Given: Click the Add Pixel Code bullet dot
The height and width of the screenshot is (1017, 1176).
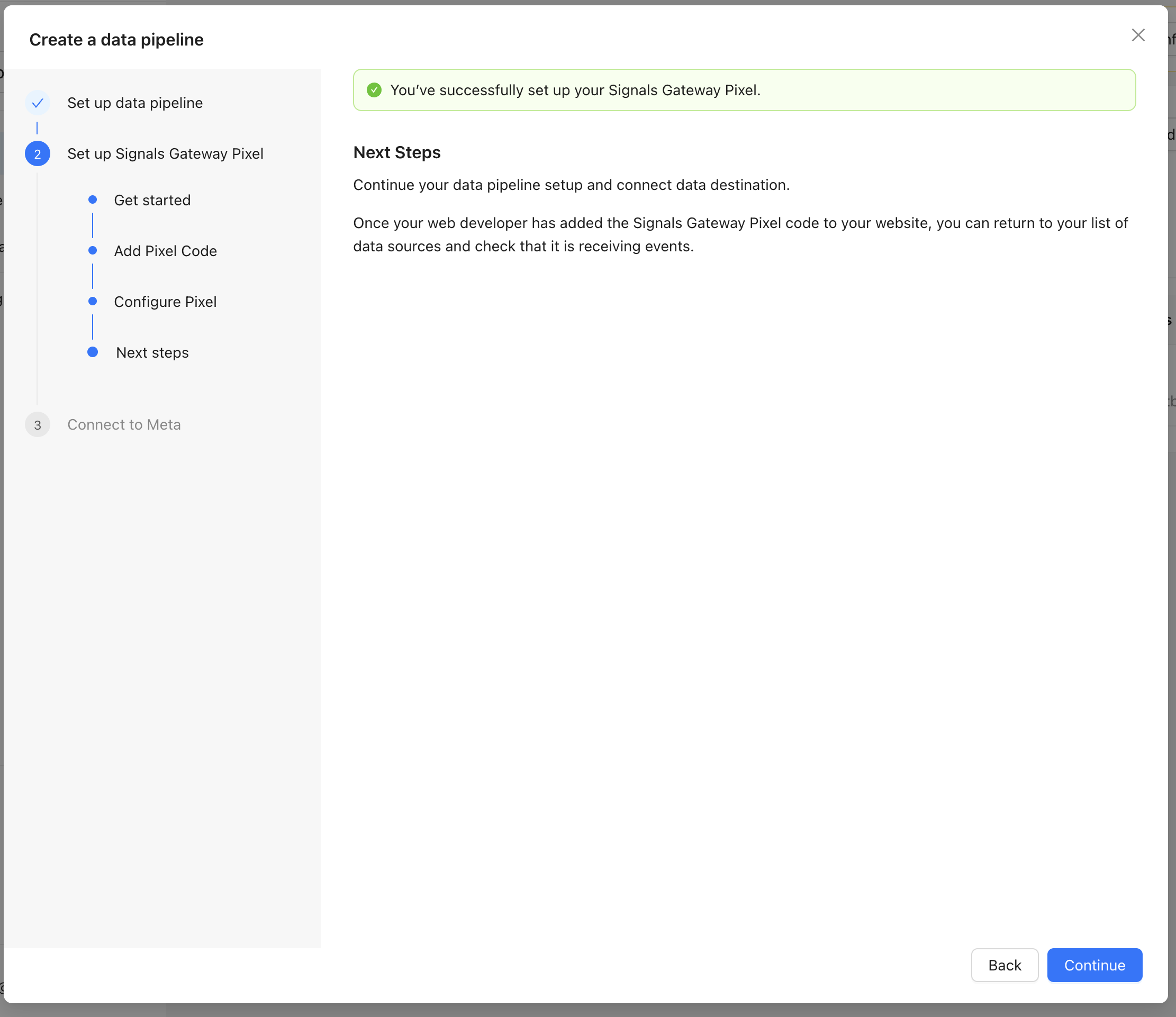Looking at the screenshot, I should (93, 250).
